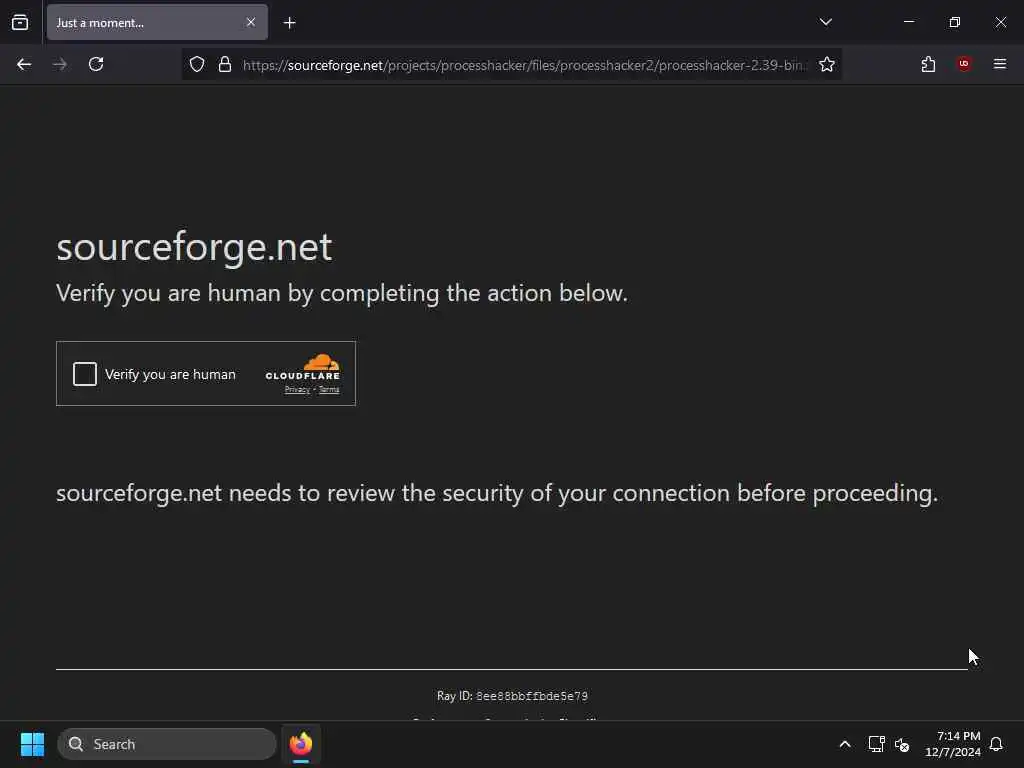The image size is (1024, 768).
Task: Bookmark this page with the star
Action: click(827, 64)
